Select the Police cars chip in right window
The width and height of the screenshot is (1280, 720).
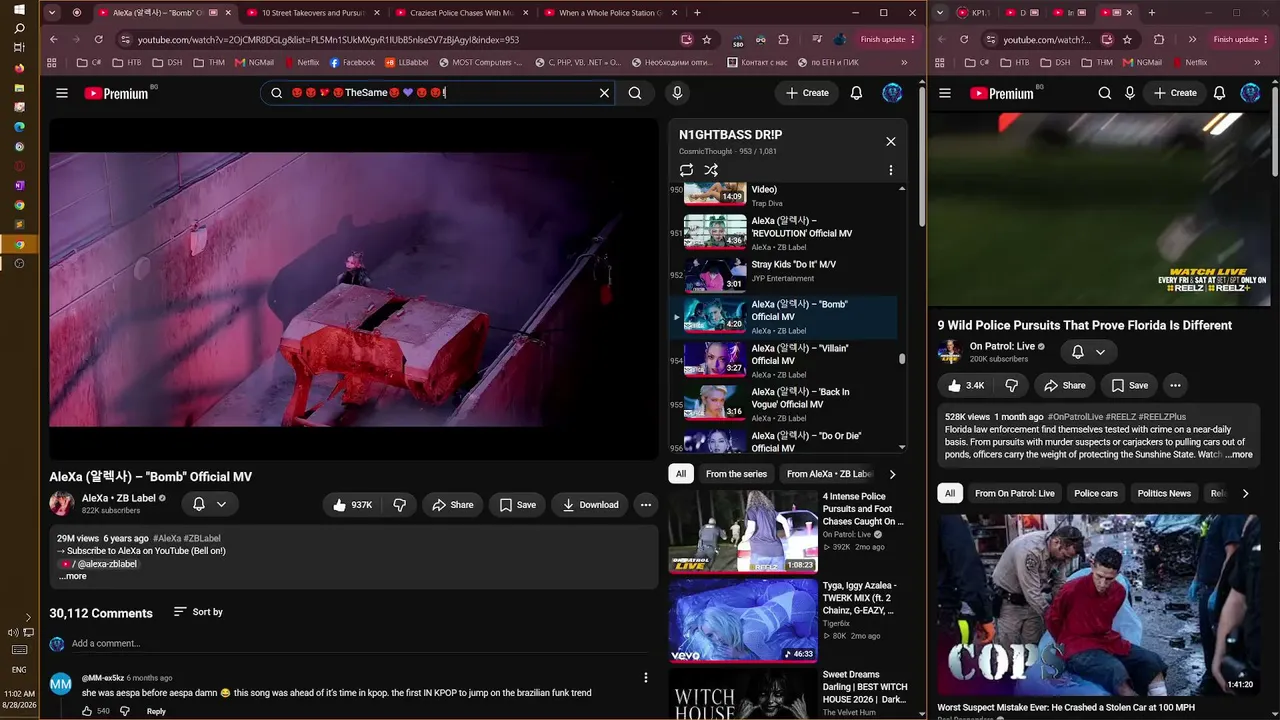[x=1096, y=493]
